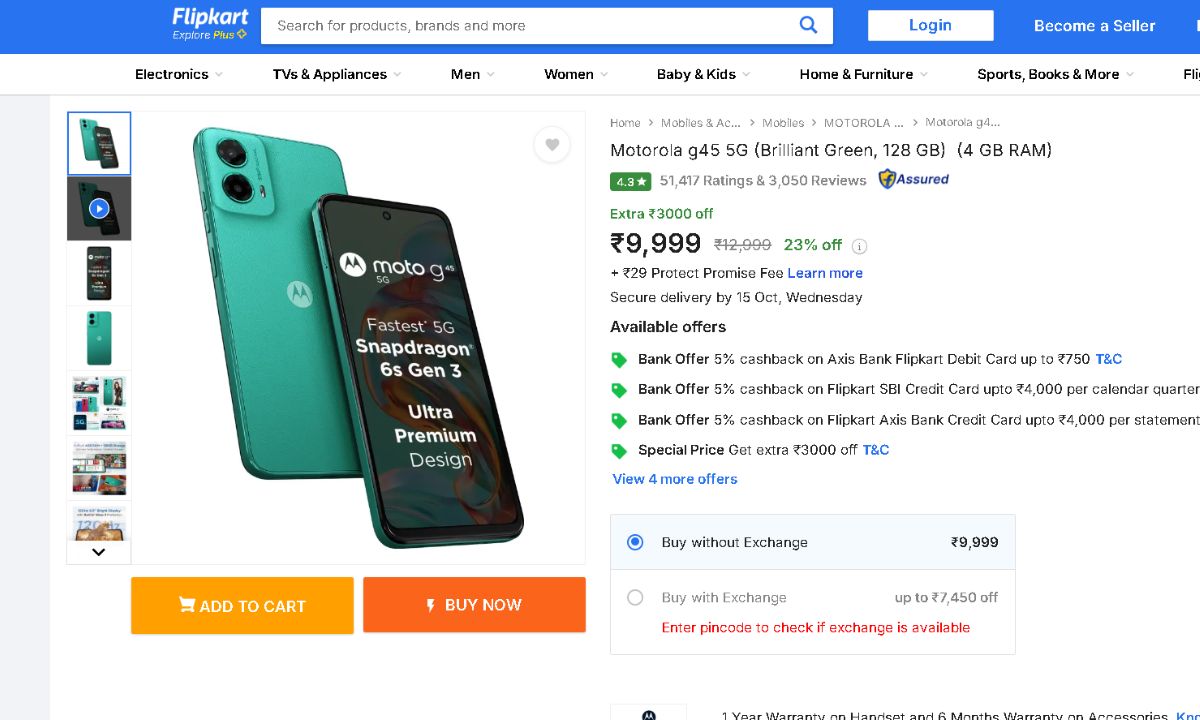
Task: Click the Flipkart Assured badge
Action: point(913,180)
